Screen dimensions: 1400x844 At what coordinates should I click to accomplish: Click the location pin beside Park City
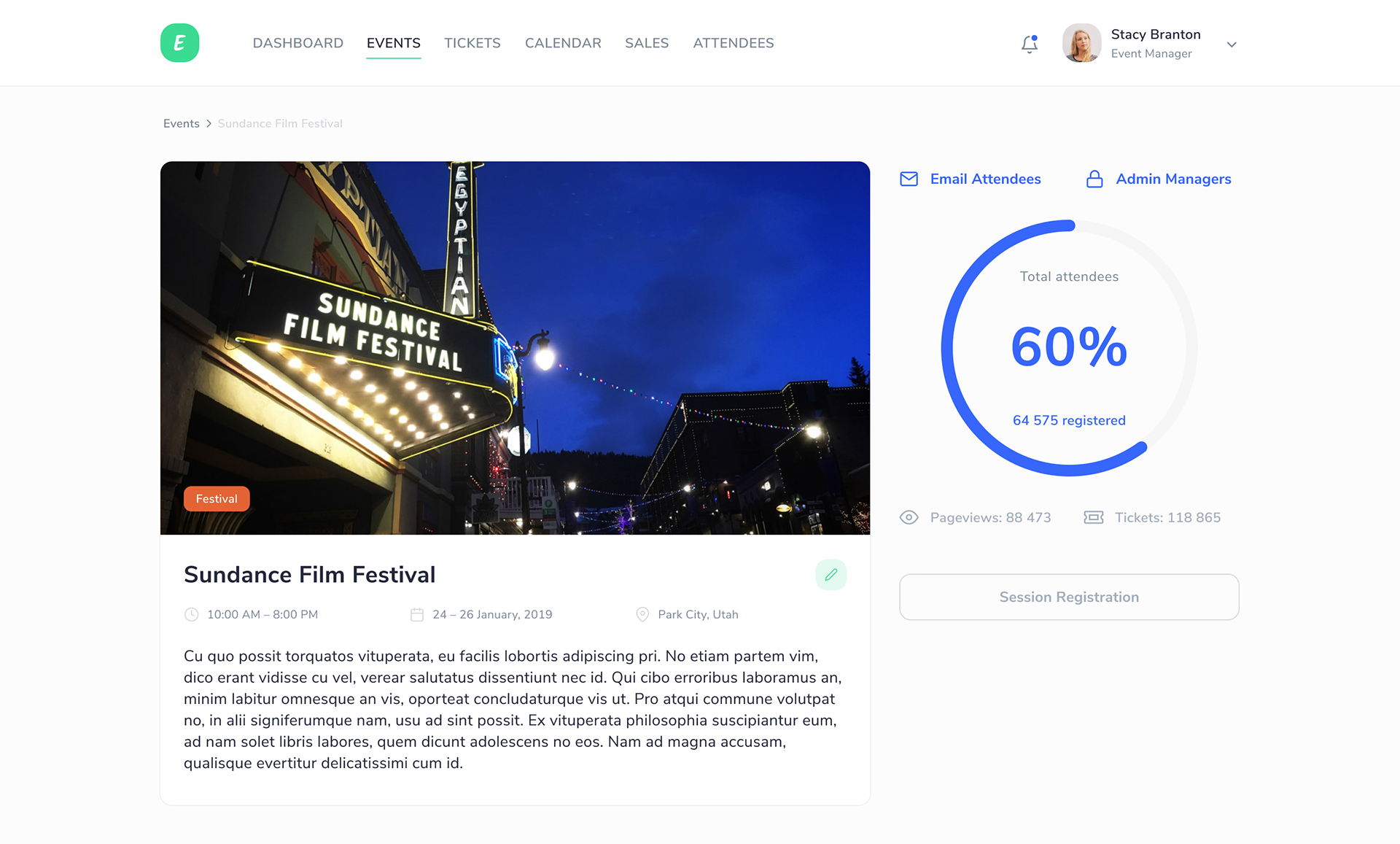642,614
